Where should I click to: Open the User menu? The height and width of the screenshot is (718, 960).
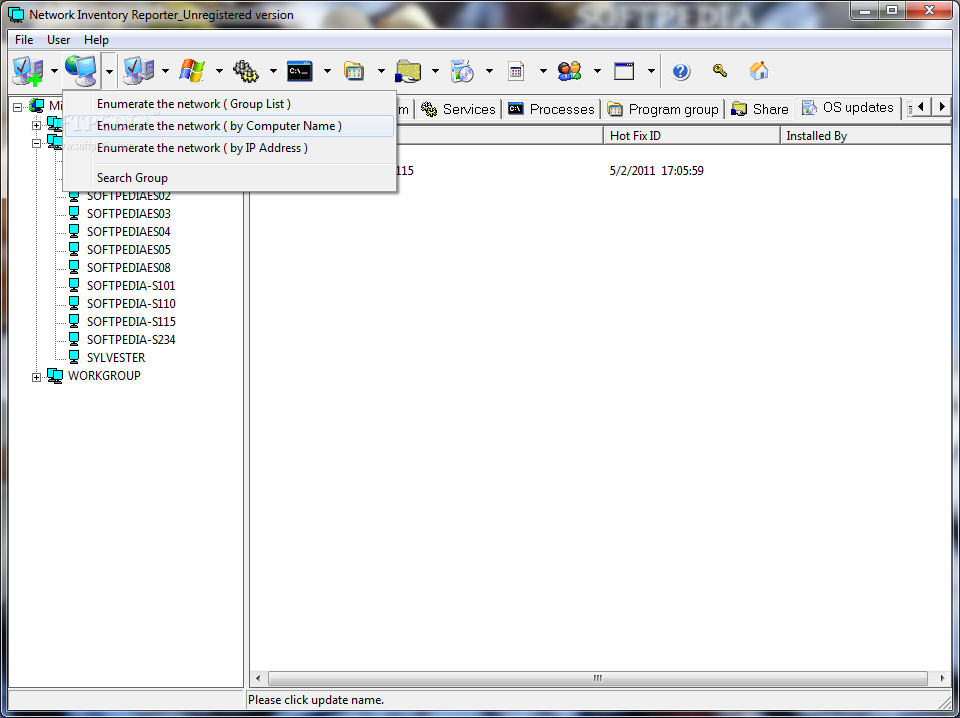pos(58,40)
